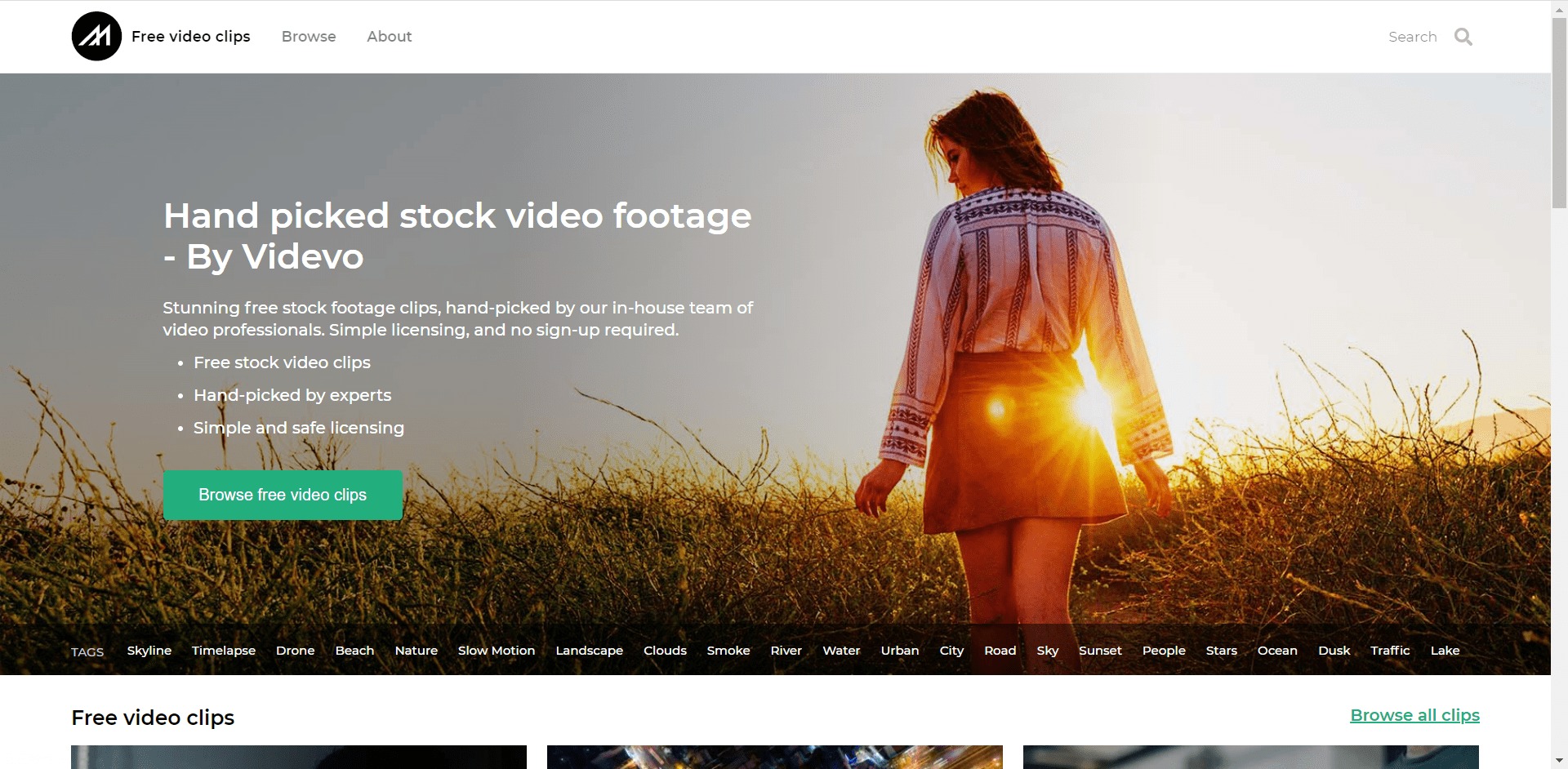Select the Timelapse tag
The width and height of the screenshot is (1568, 769).
point(224,651)
